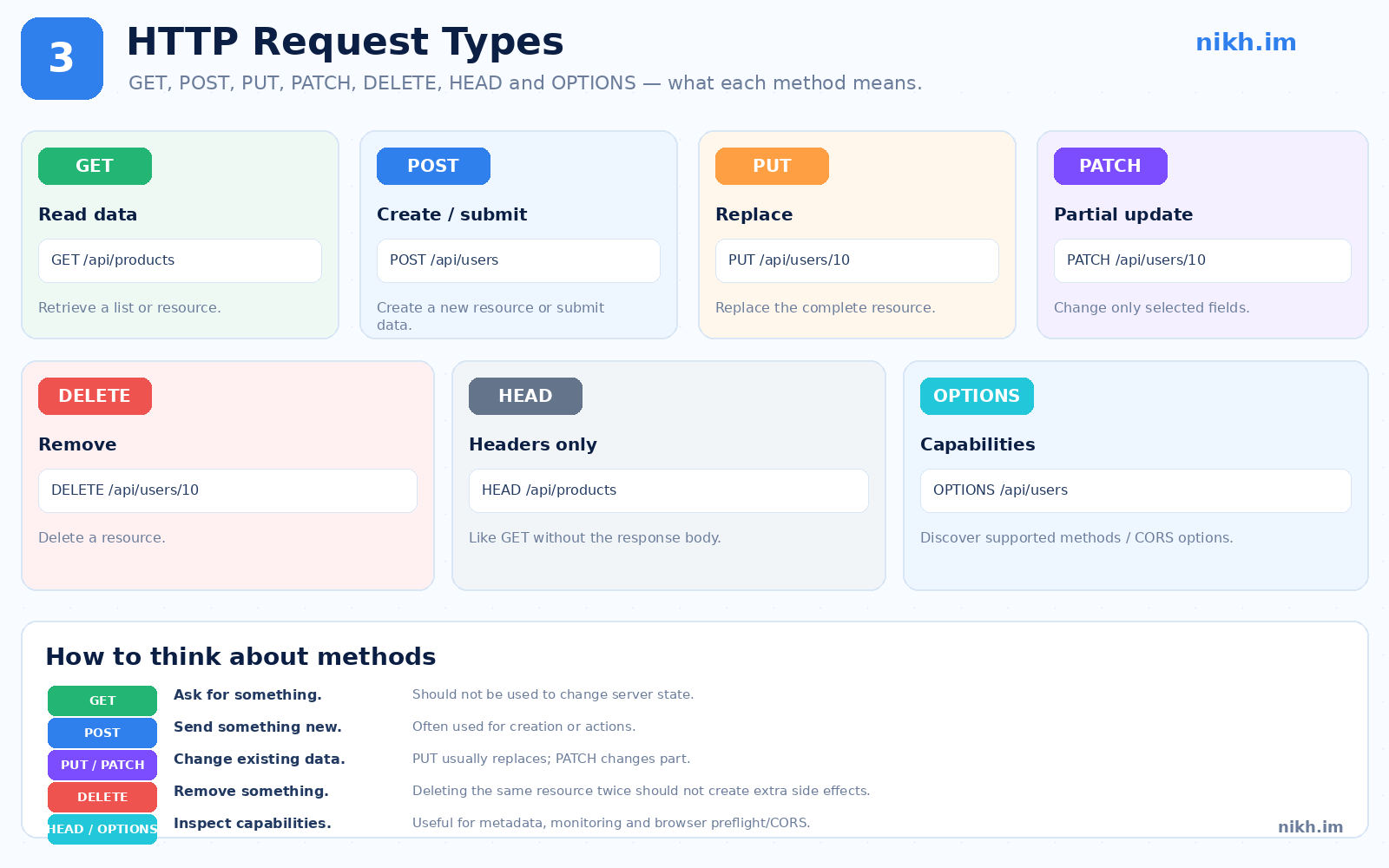1389x868 pixels.
Task: Click the 'Partial update' heading
Action: [1123, 214]
